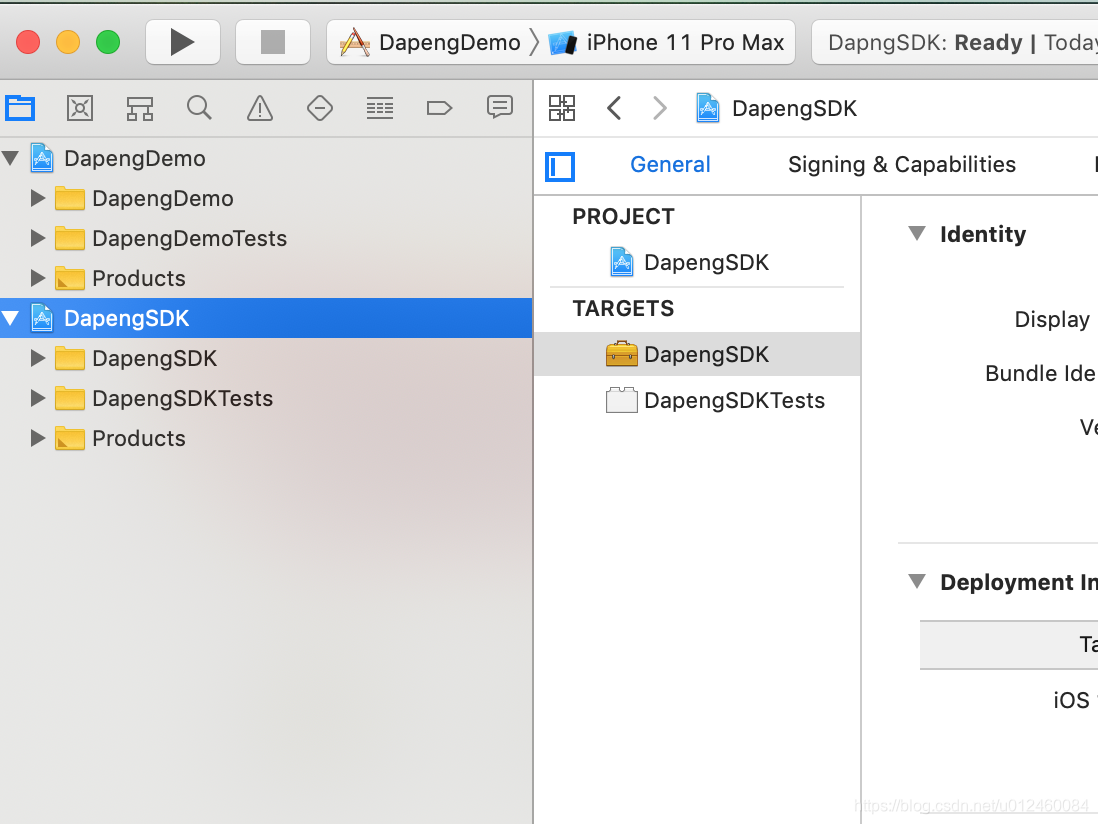The image size is (1098, 824).
Task: Click DapengSDK in the jump bar
Action: tap(777, 109)
